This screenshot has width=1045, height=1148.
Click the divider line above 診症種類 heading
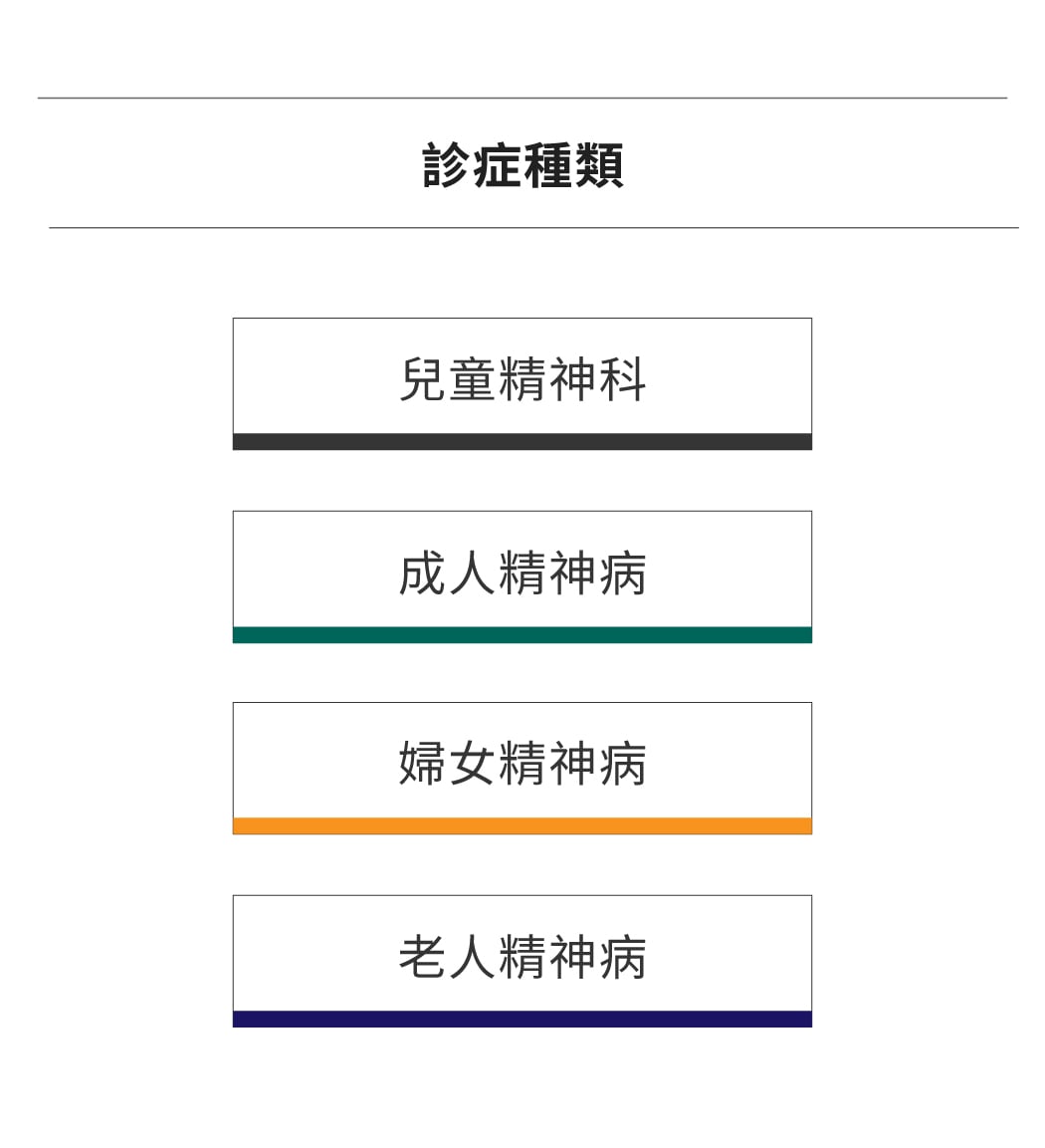[x=522, y=98]
